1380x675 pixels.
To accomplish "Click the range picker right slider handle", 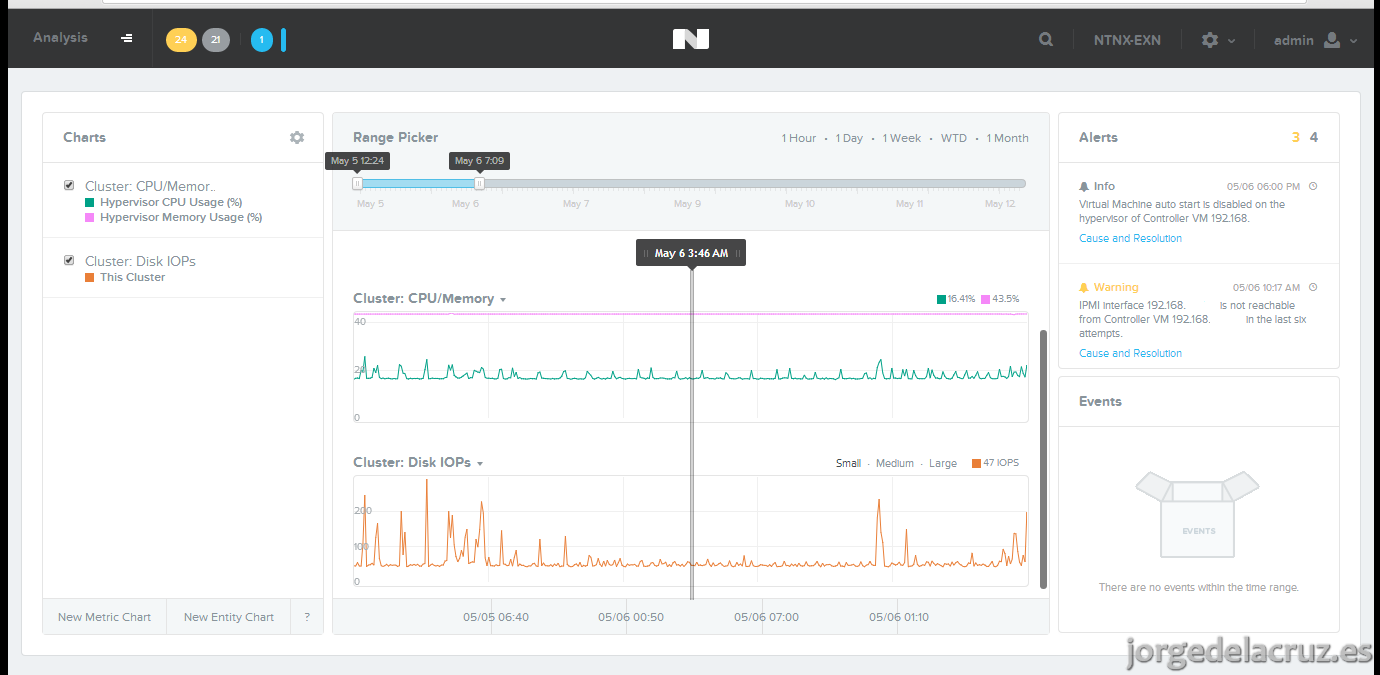I will coord(480,183).
